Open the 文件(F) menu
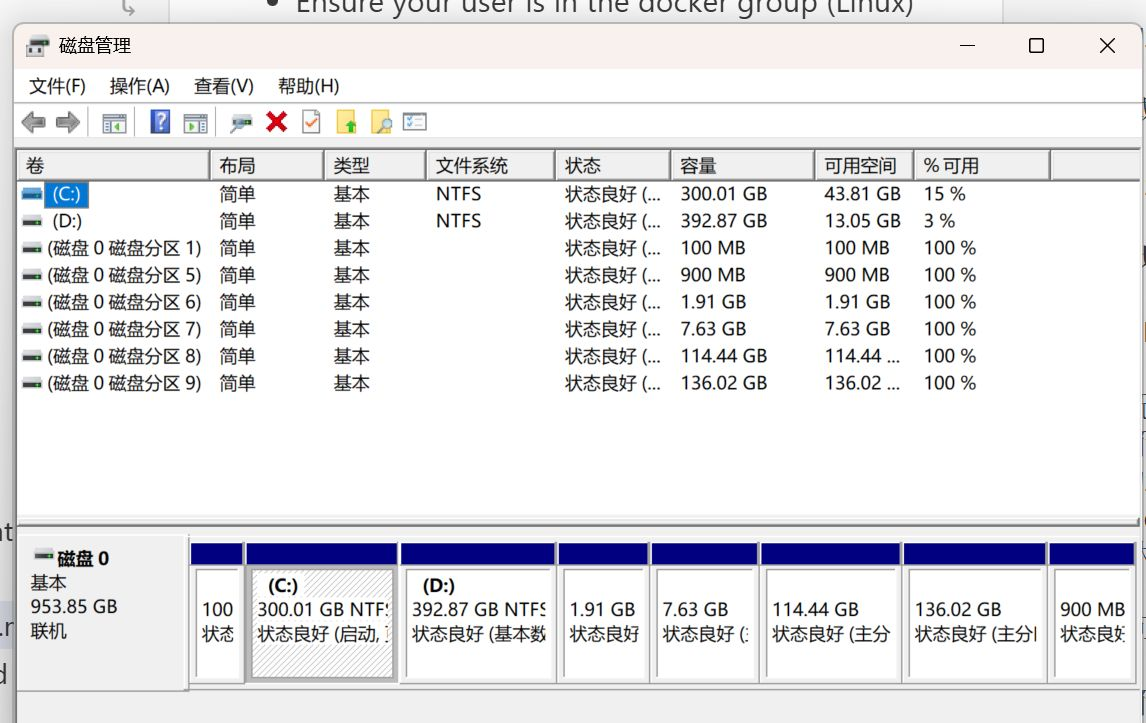The height and width of the screenshot is (723, 1146). coord(57,86)
